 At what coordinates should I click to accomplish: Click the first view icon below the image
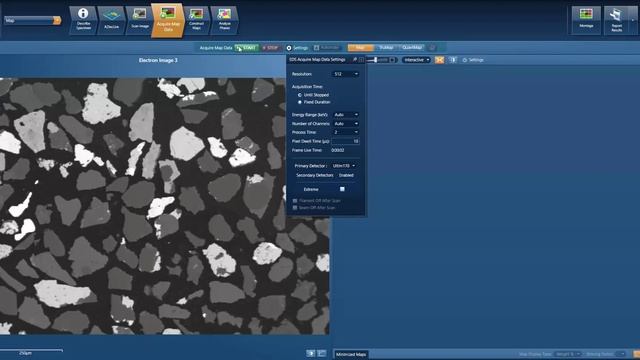(x=311, y=353)
